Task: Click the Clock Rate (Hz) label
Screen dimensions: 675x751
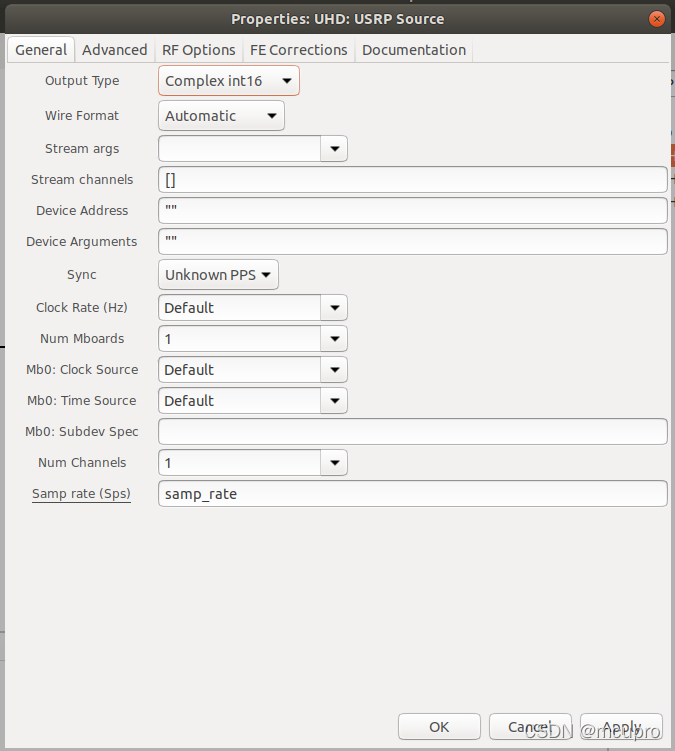Action: (82, 307)
